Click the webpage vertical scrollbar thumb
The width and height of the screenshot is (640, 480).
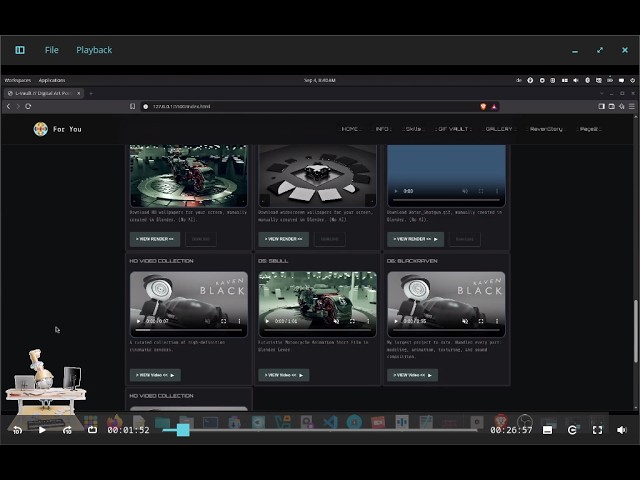pyautogui.click(x=636, y=331)
